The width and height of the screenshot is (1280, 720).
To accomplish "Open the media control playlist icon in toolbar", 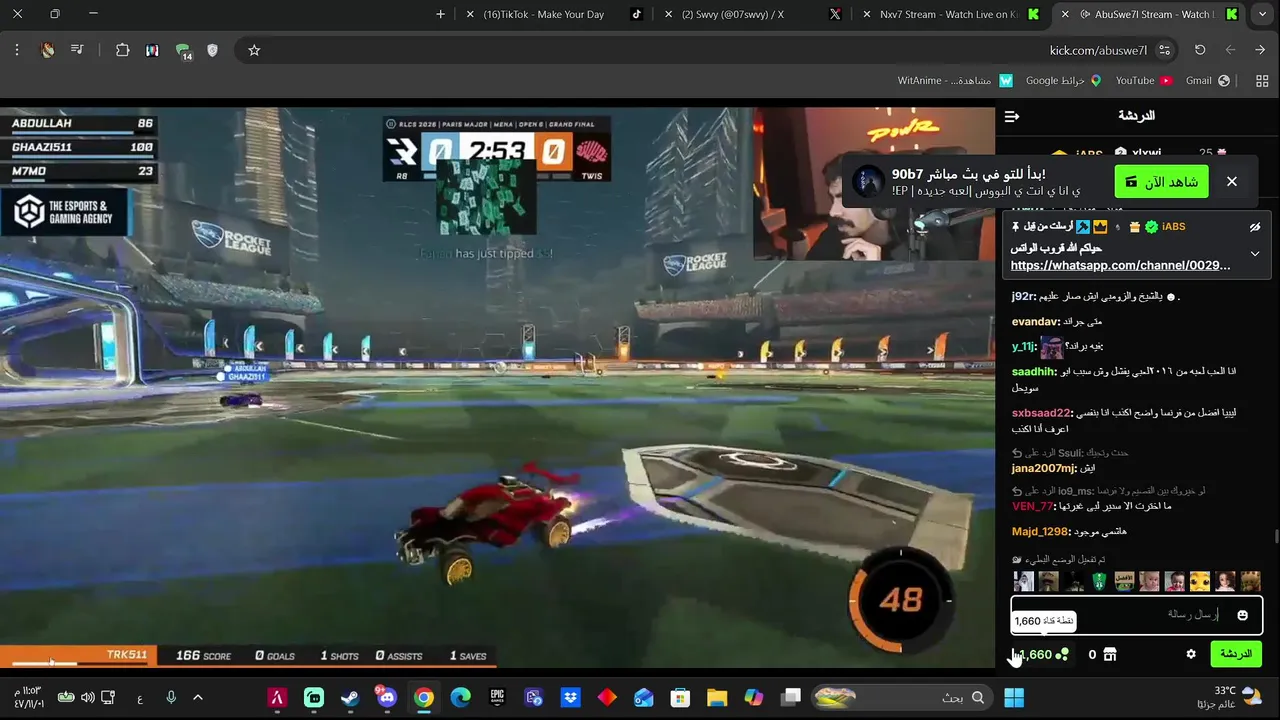I will click(x=77, y=50).
